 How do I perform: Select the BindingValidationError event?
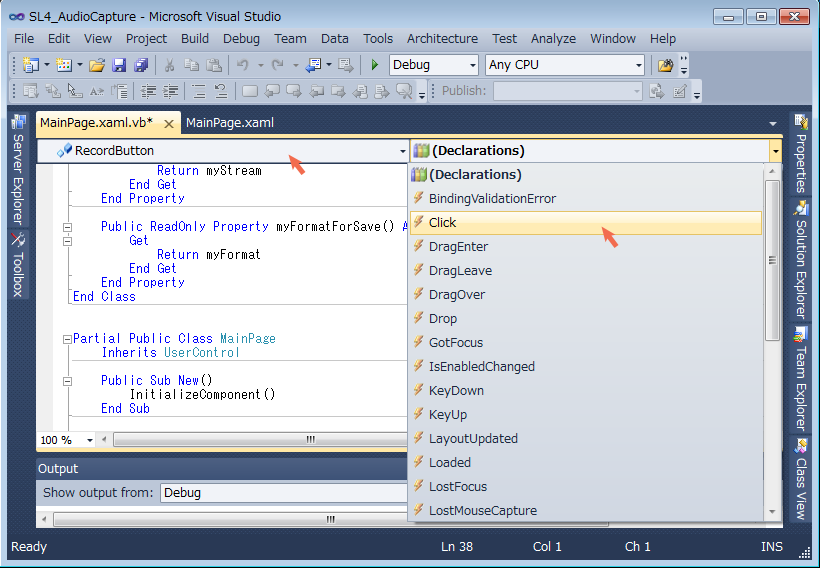(586, 199)
